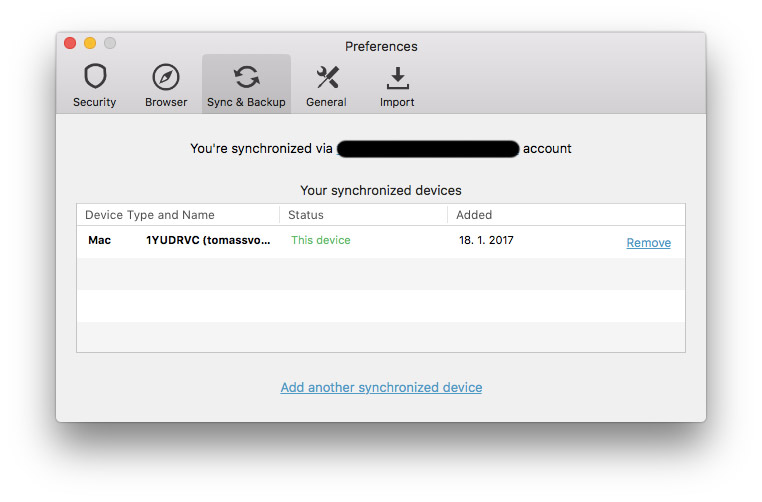This screenshot has height=502, width=762.
Task: Click the Sync & Backup arrows icon
Action: pyautogui.click(x=246, y=78)
